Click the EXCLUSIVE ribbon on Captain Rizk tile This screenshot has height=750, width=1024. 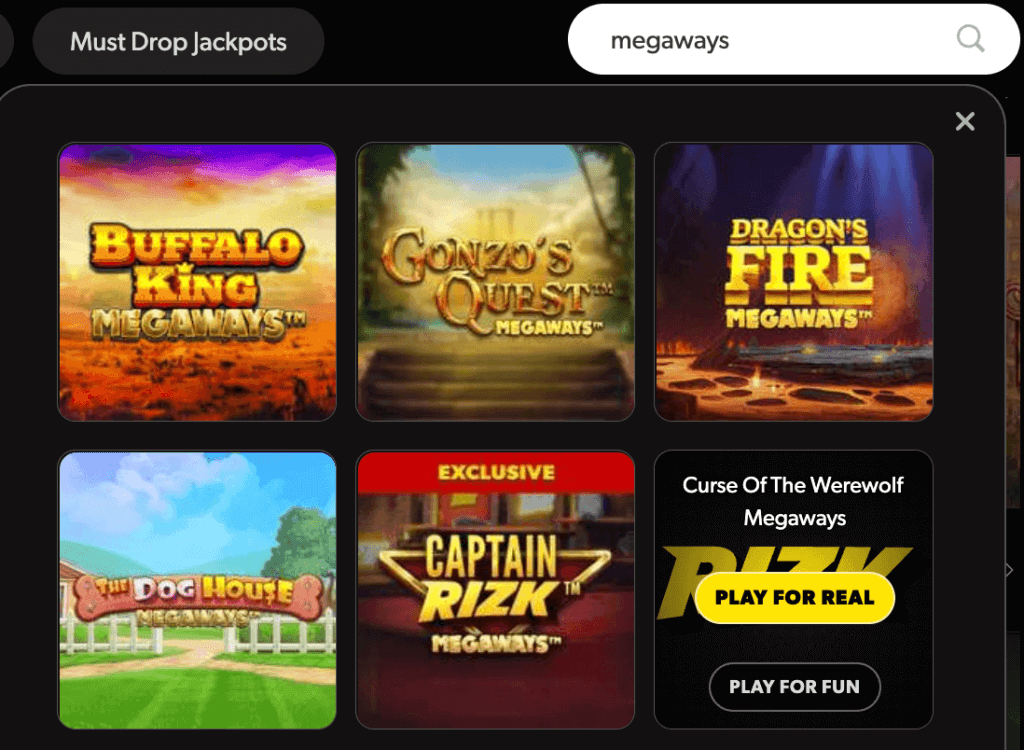[496, 472]
